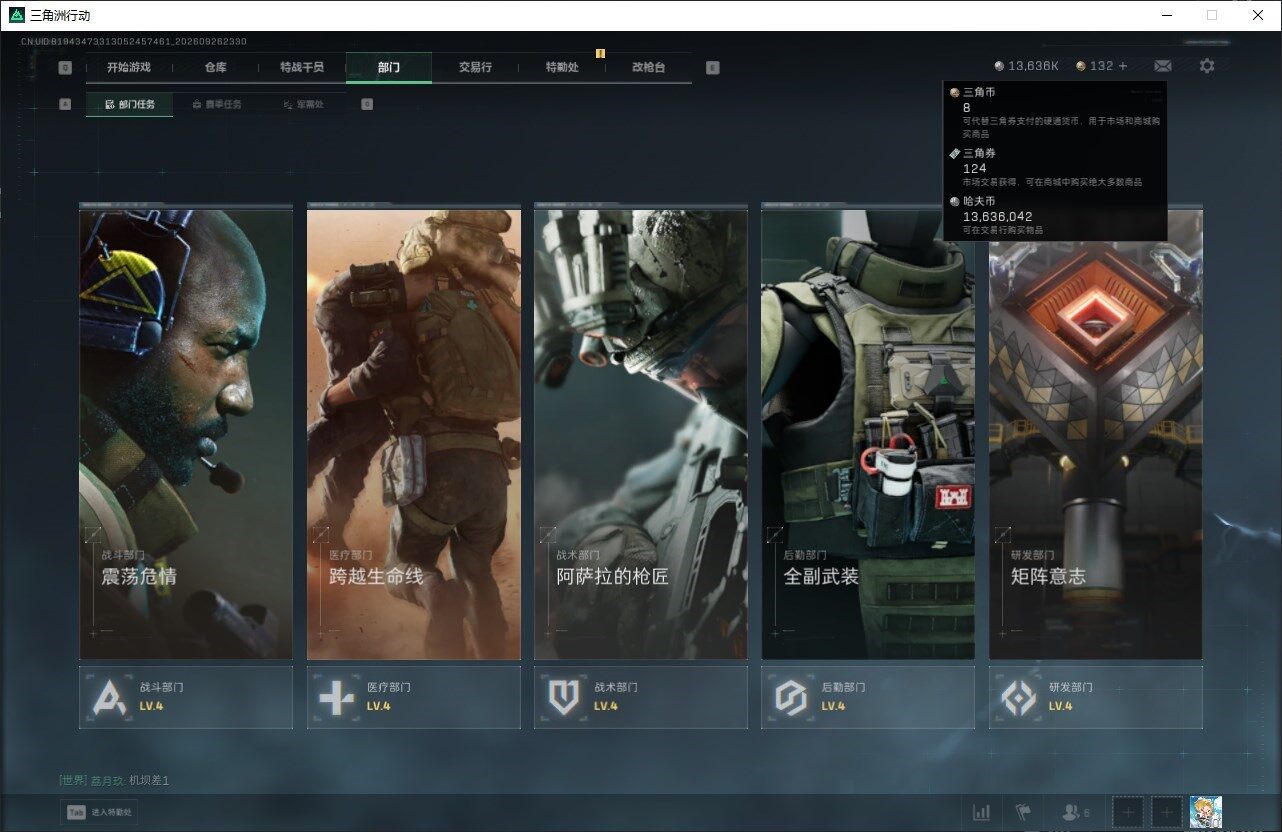Click the D key hint for sub-tabs
This screenshot has width=1282, height=832.
[x=367, y=104]
